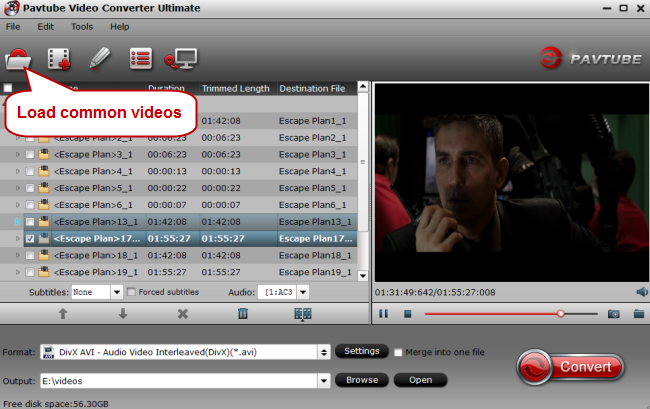
Task: Open the Audio track dropdown
Action: 303,292
